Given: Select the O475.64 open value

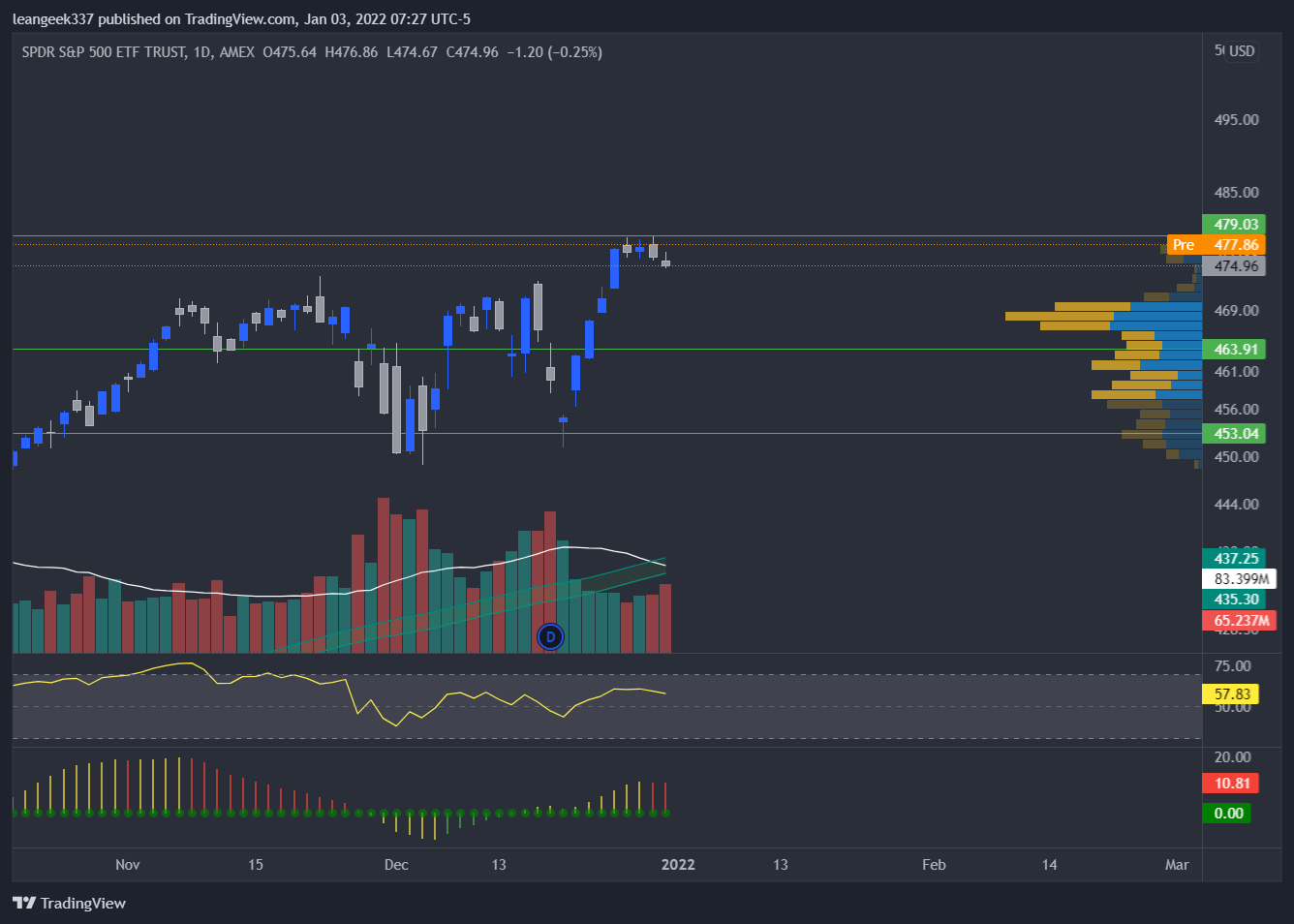Looking at the screenshot, I should pyautogui.click(x=290, y=51).
